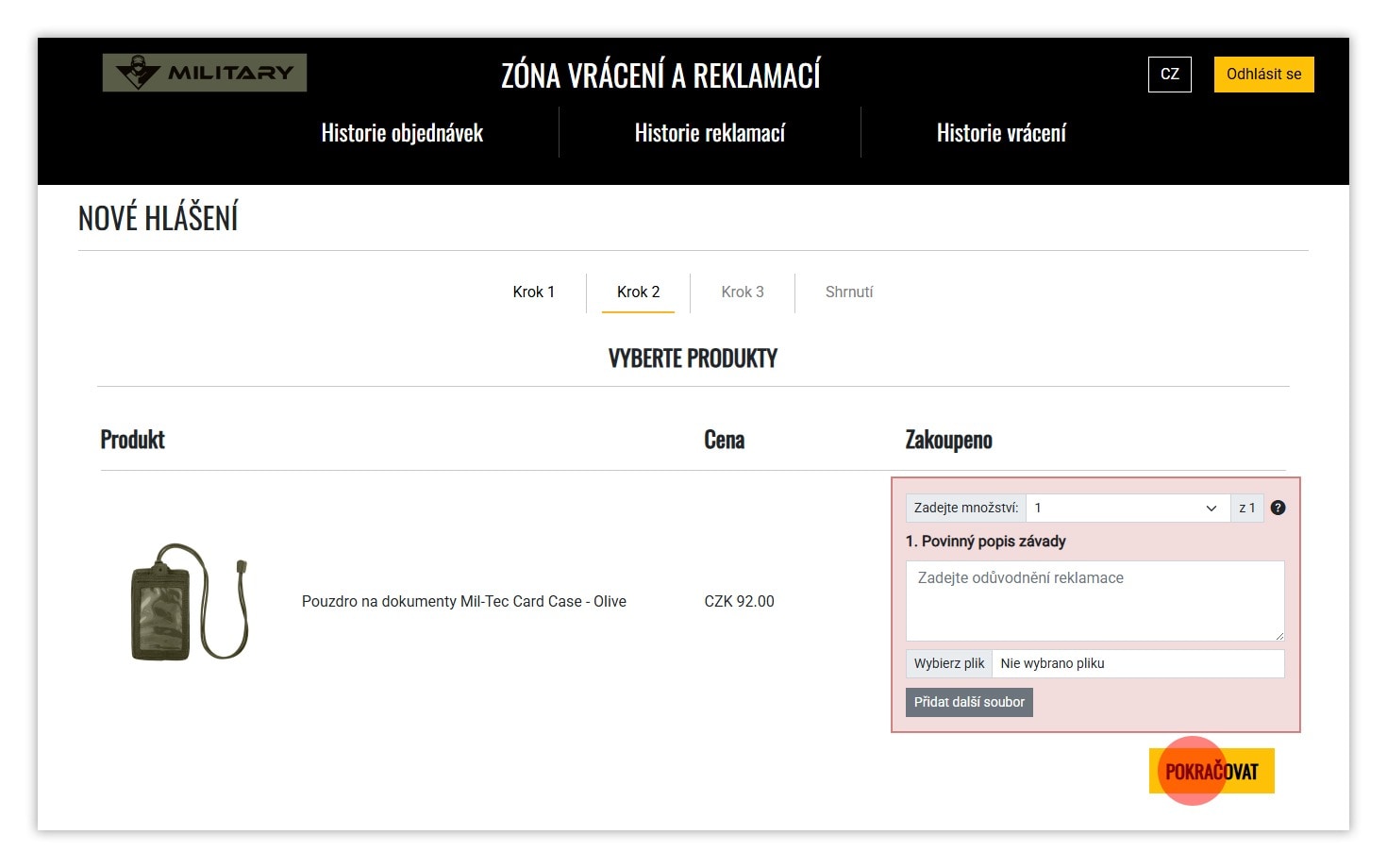Go to Historie reklamací
Screen dimensions: 1387x868
coord(710,133)
